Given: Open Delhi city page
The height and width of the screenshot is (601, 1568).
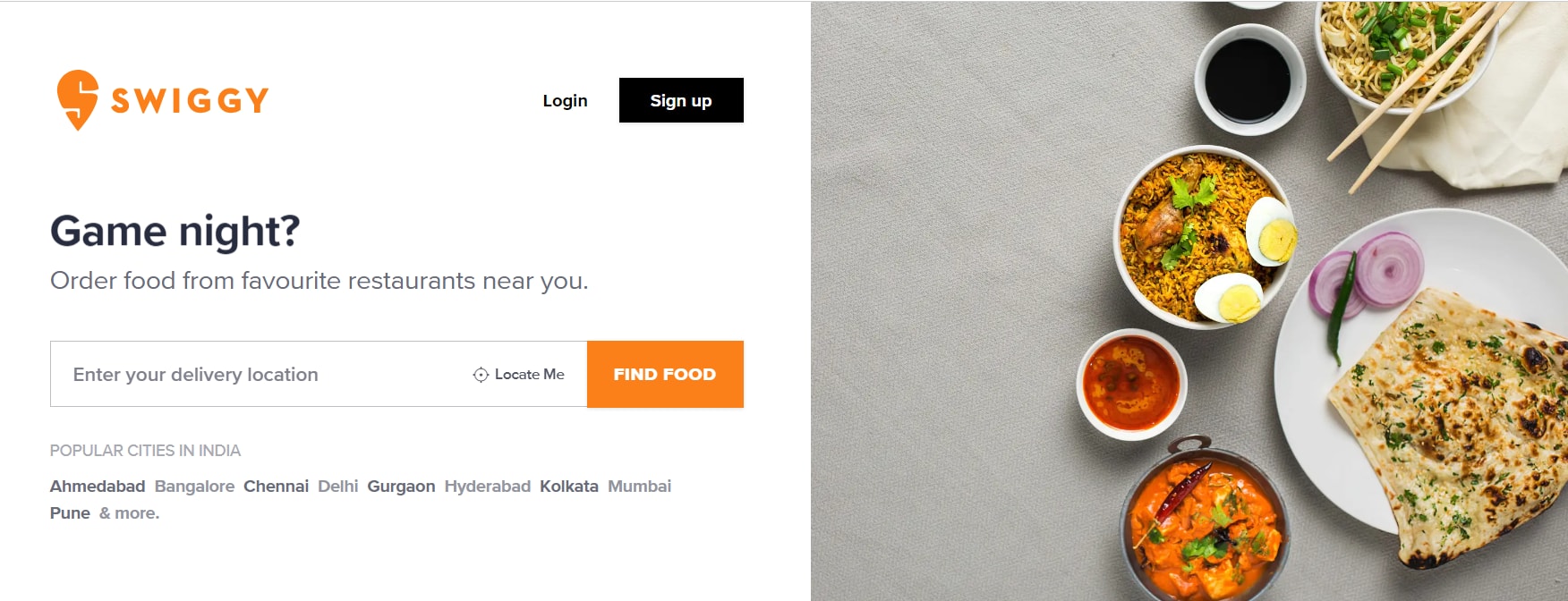Looking at the screenshot, I should pos(341,487).
